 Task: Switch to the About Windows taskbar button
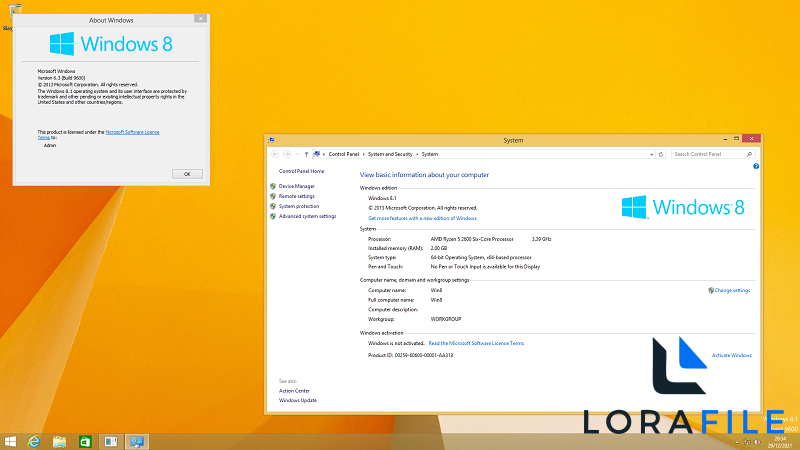(x=111, y=441)
